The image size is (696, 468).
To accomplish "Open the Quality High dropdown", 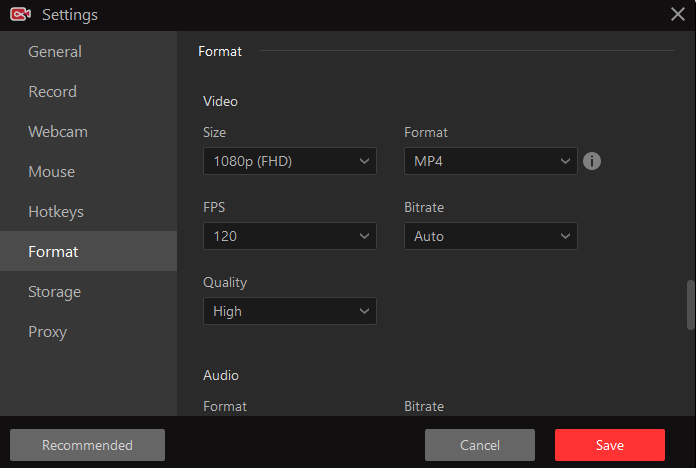I will coord(289,311).
